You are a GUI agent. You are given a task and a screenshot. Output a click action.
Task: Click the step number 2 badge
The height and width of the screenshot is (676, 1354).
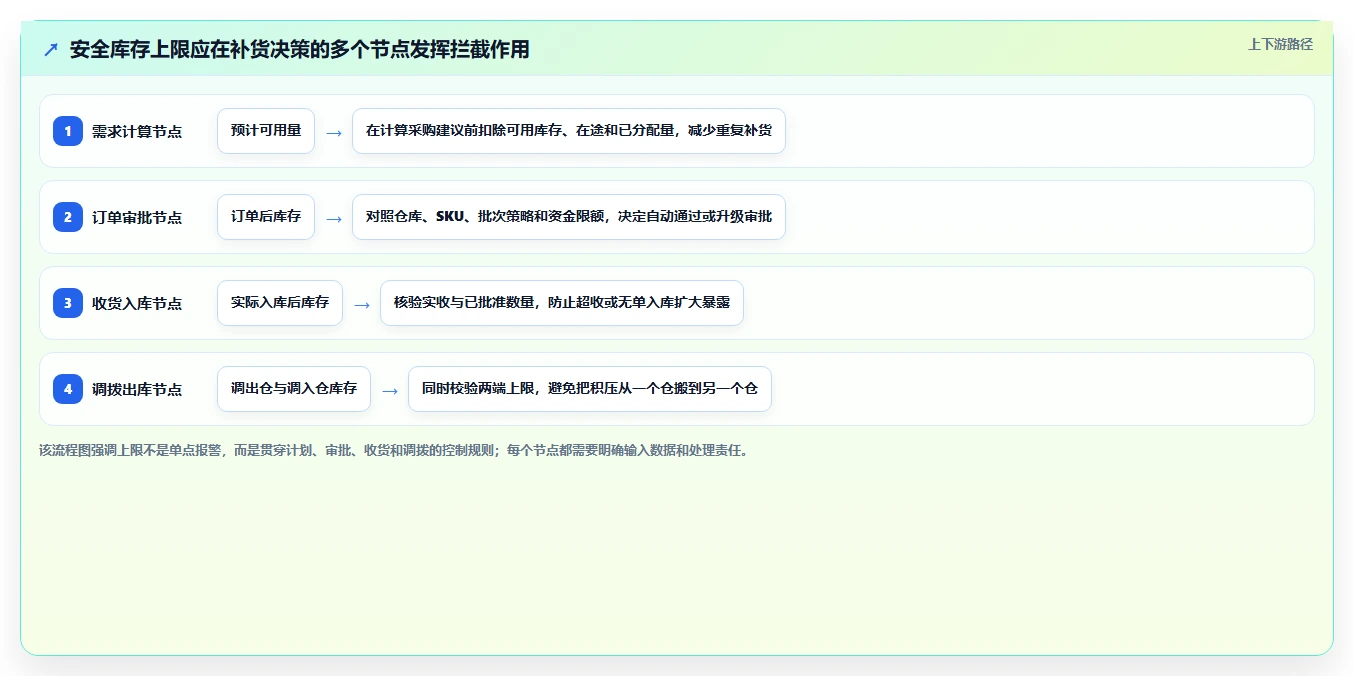pyautogui.click(x=68, y=217)
